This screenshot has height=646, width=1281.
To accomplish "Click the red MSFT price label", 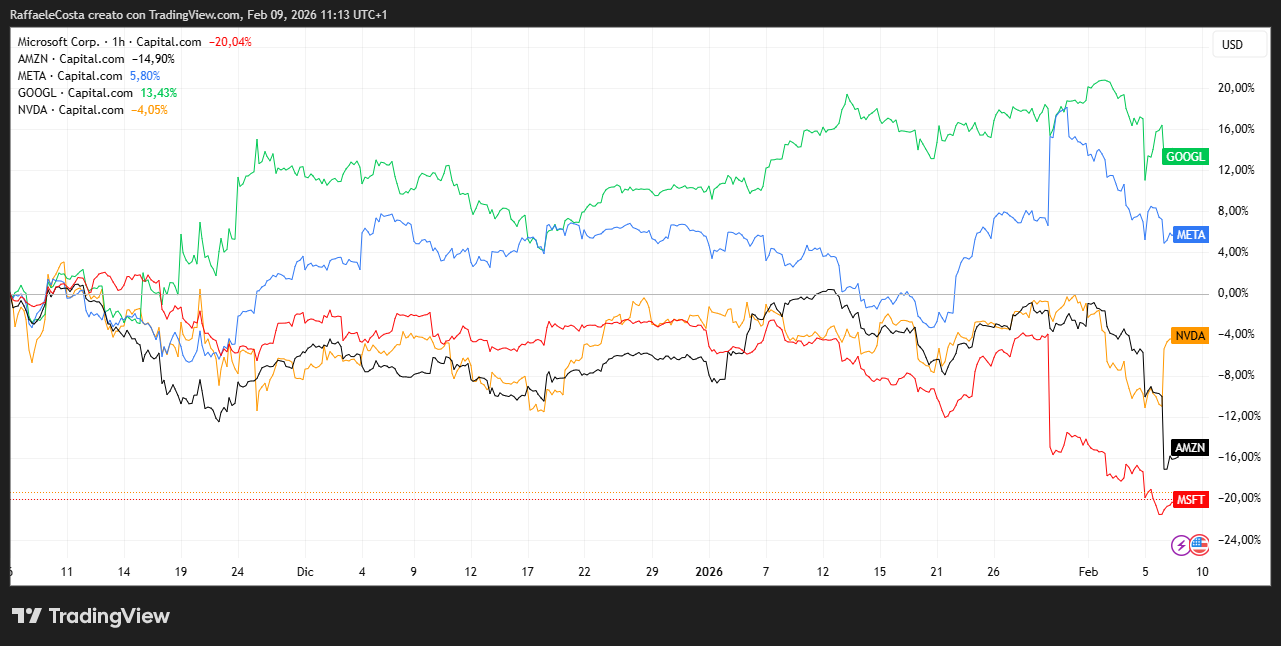I will pyautogui.click(x=1191, y=500).
